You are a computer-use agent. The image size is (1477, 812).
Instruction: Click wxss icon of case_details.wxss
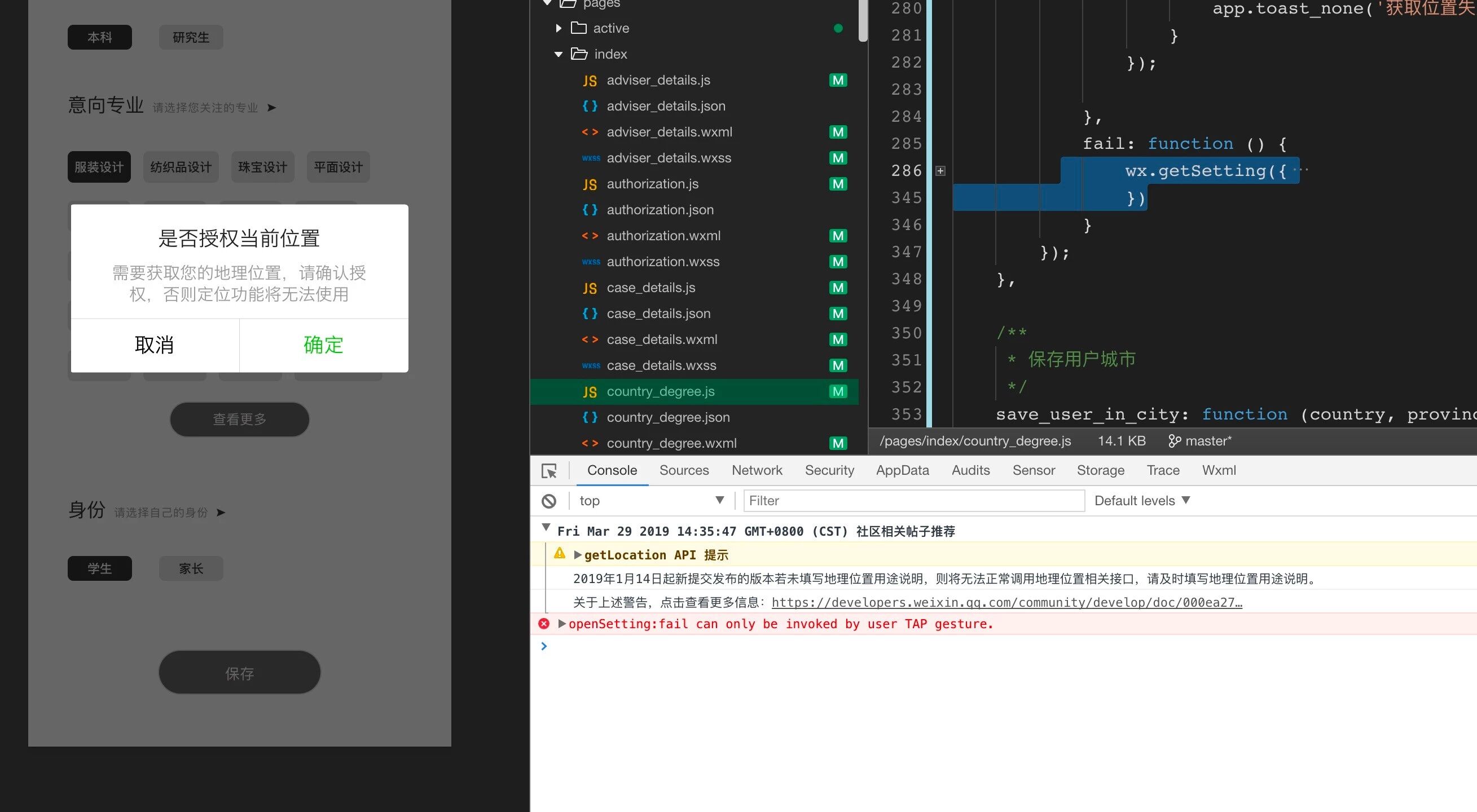pos(591,365)
